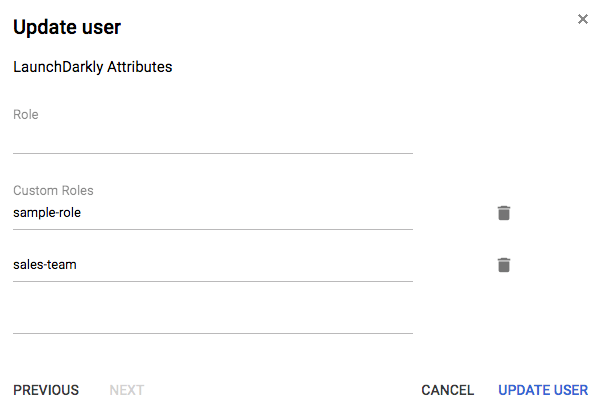Viewport: 595px width, 410px height.
Task: Select the 'sample' part of sample-role text
Action: click(32, 213)
